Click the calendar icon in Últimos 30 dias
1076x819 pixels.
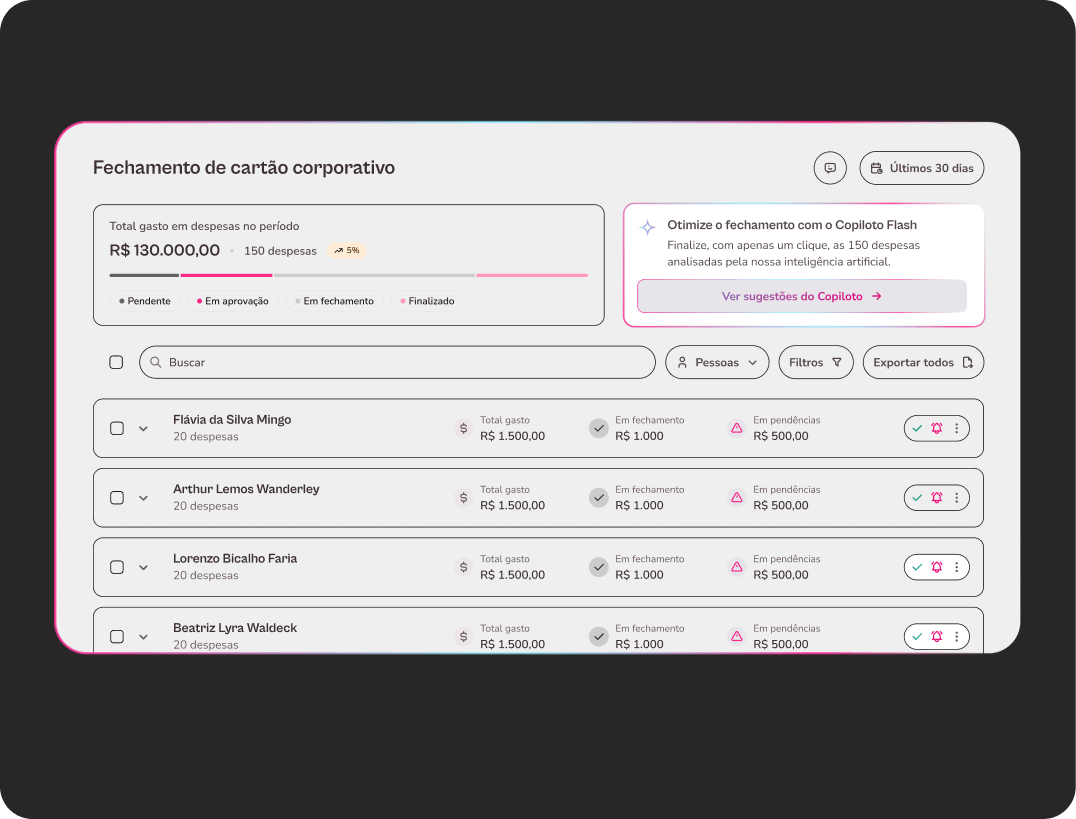(x=876, y=167)
